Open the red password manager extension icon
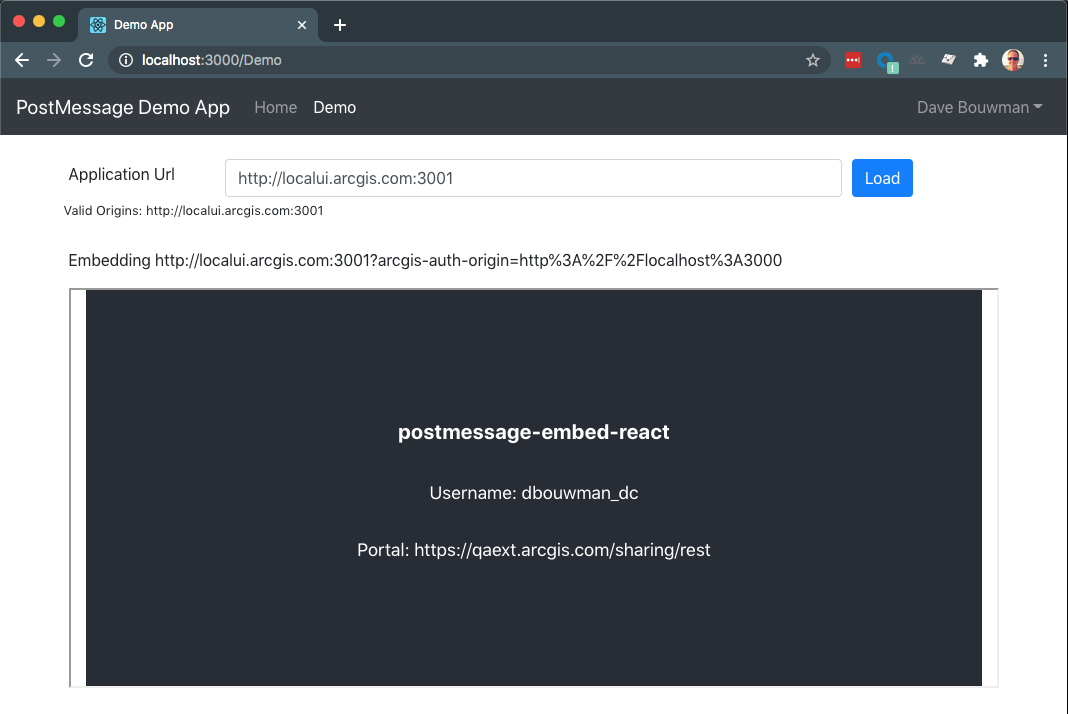 853,60
